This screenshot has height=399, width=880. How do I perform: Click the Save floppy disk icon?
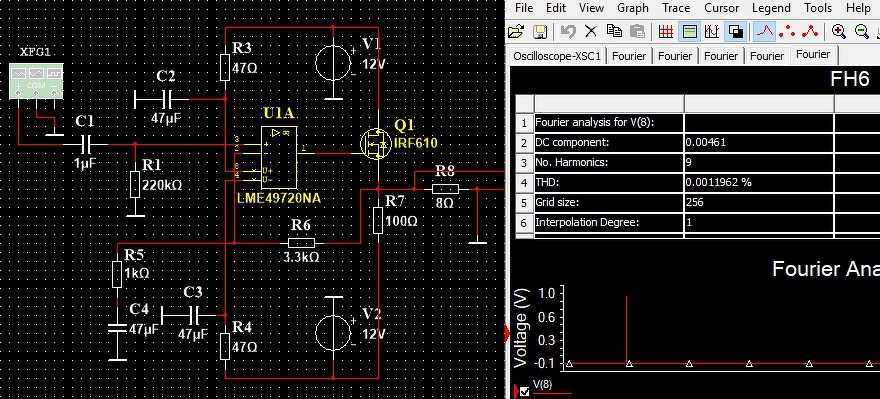(x=539, y=31)
